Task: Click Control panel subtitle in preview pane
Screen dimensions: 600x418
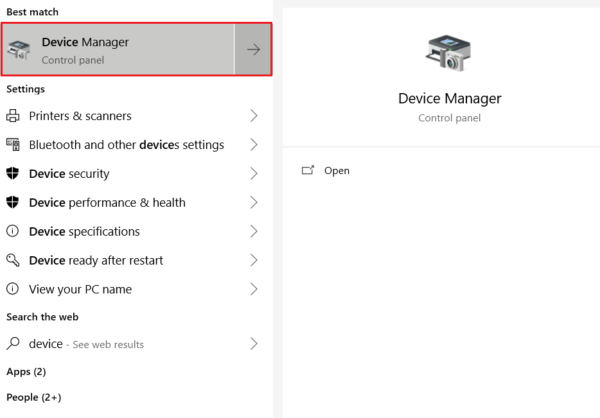Action: click(450, 118)
